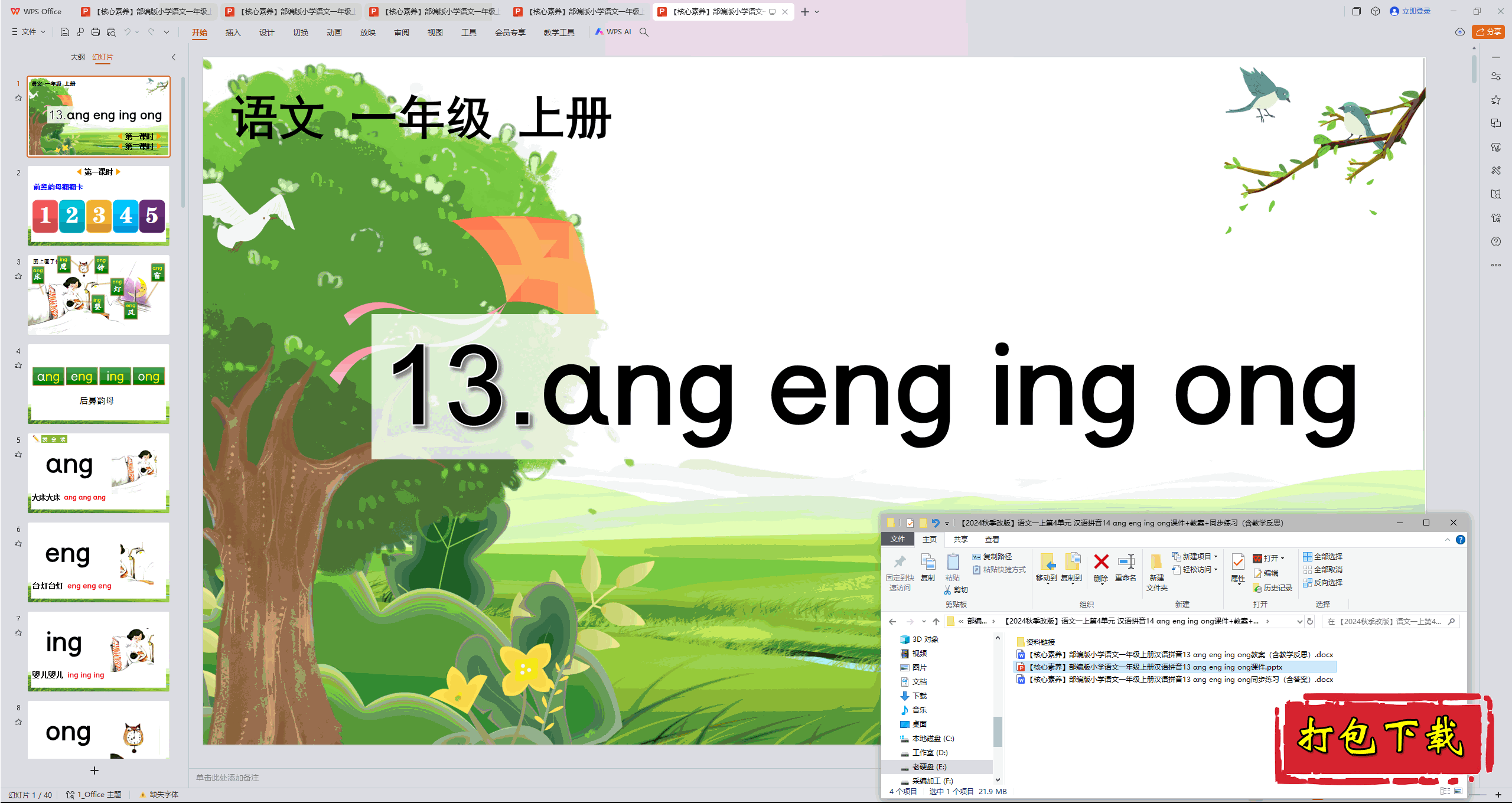The height and width of the screenshot is (803, 1512).
Task: Switch to the Outline view tab
Action: tap(77, 57)
